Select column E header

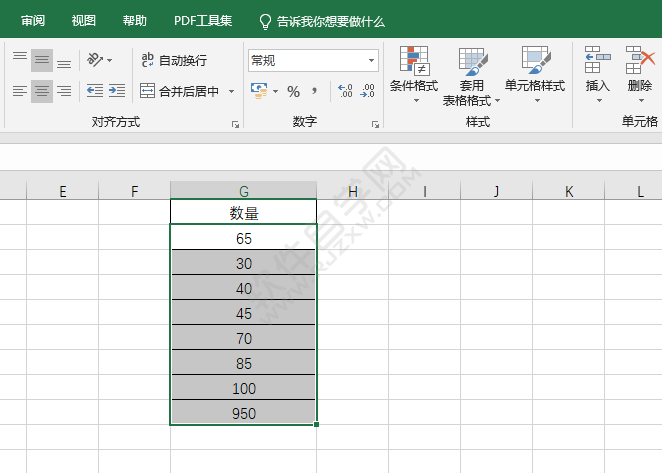pyautogui.click(x=62, y=191)
